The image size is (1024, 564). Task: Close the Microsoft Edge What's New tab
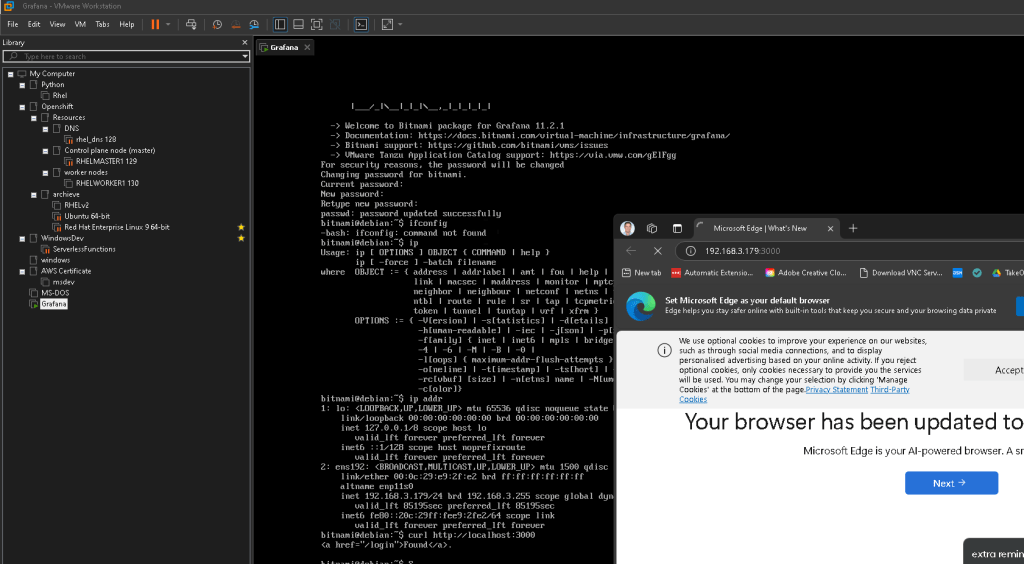coord(830,228)
